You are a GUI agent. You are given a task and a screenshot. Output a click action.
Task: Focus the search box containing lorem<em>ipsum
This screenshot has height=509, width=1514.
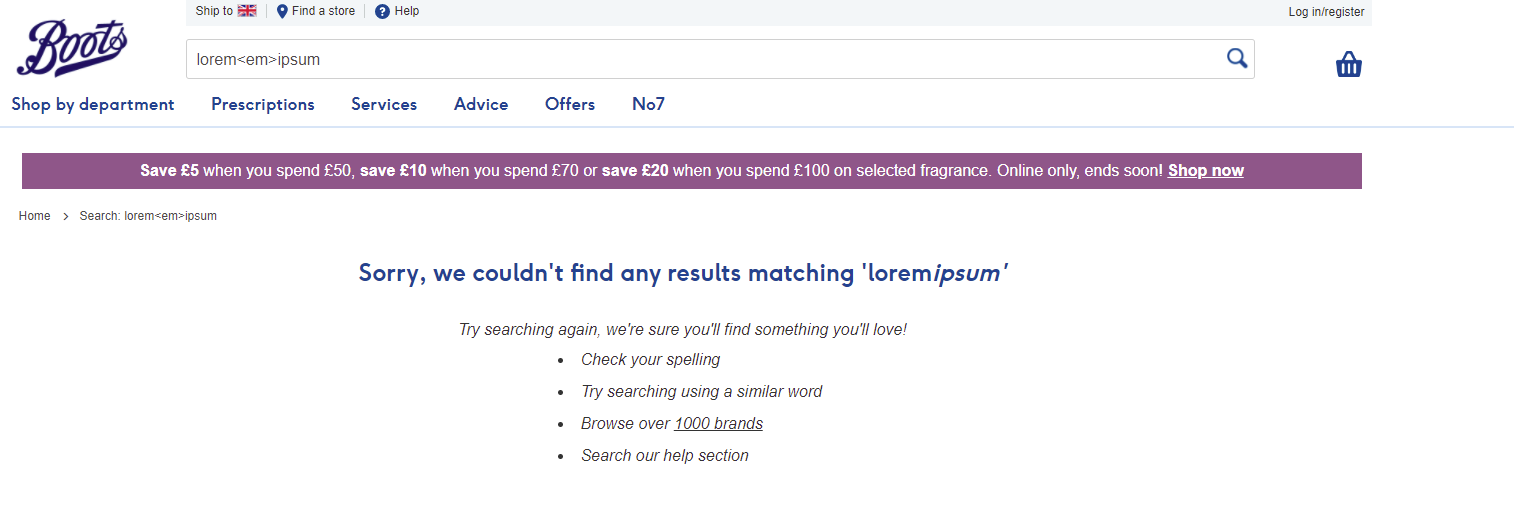click(720, 59)
